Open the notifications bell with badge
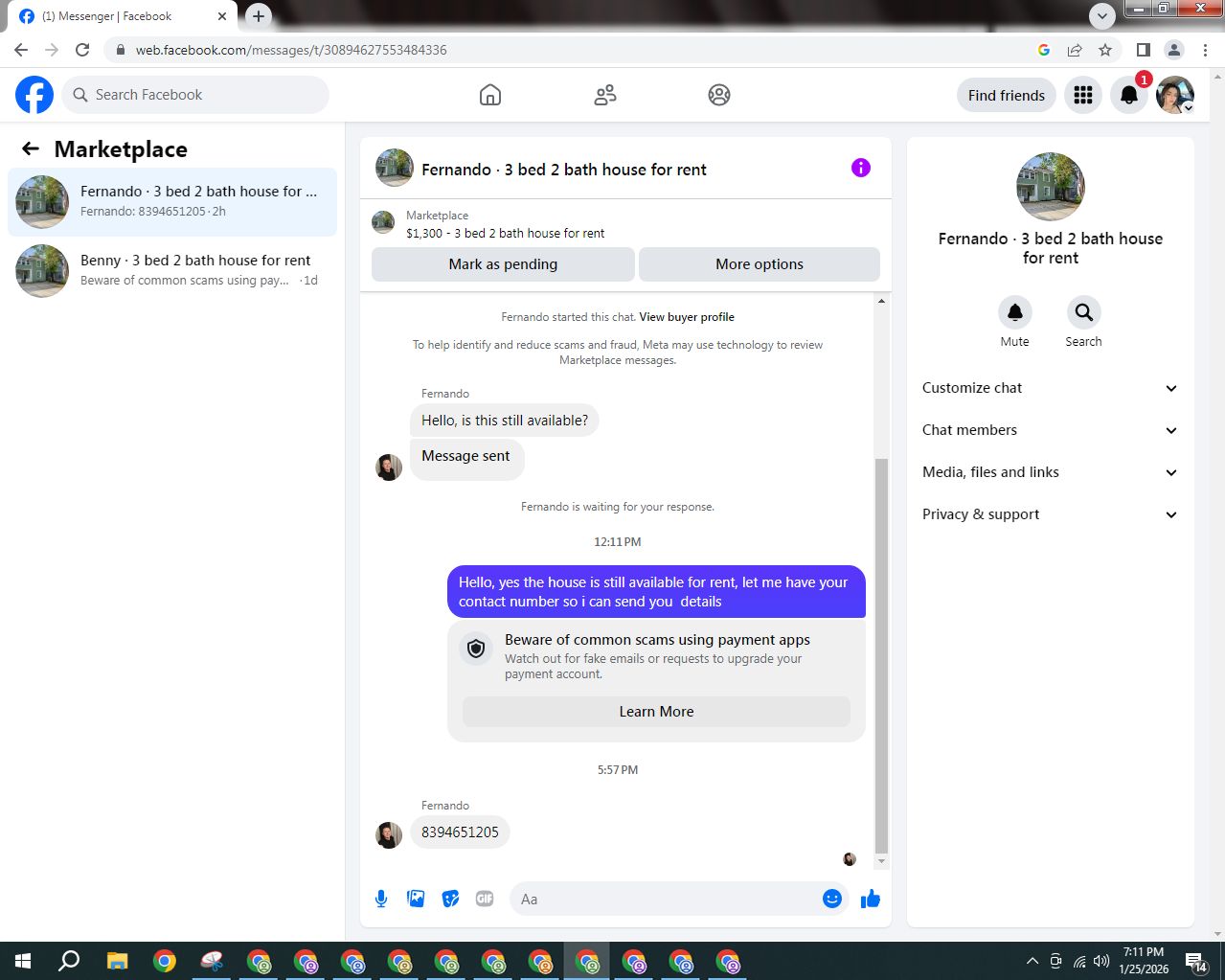 coord(1129,95)
